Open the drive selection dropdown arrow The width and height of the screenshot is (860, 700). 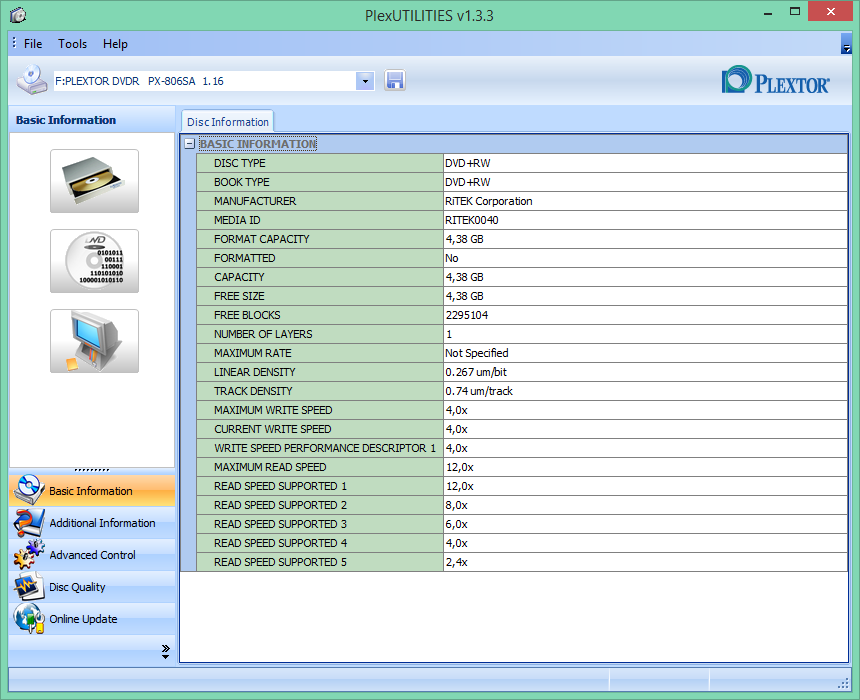(x=365, y=81)
